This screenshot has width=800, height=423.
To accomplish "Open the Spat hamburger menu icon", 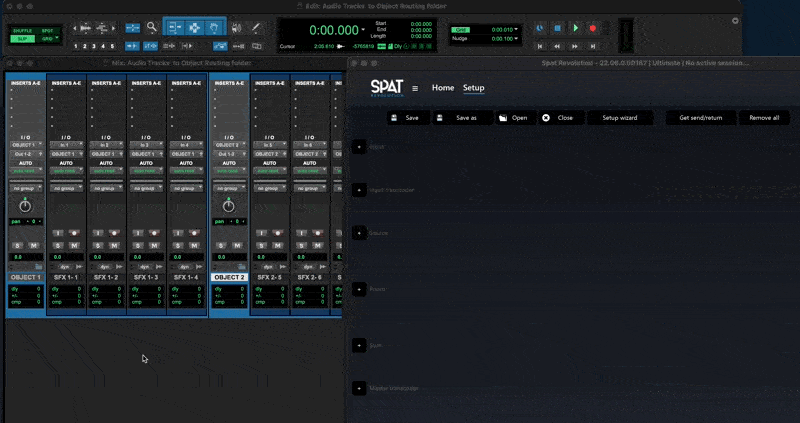I will tap(415, 88).
